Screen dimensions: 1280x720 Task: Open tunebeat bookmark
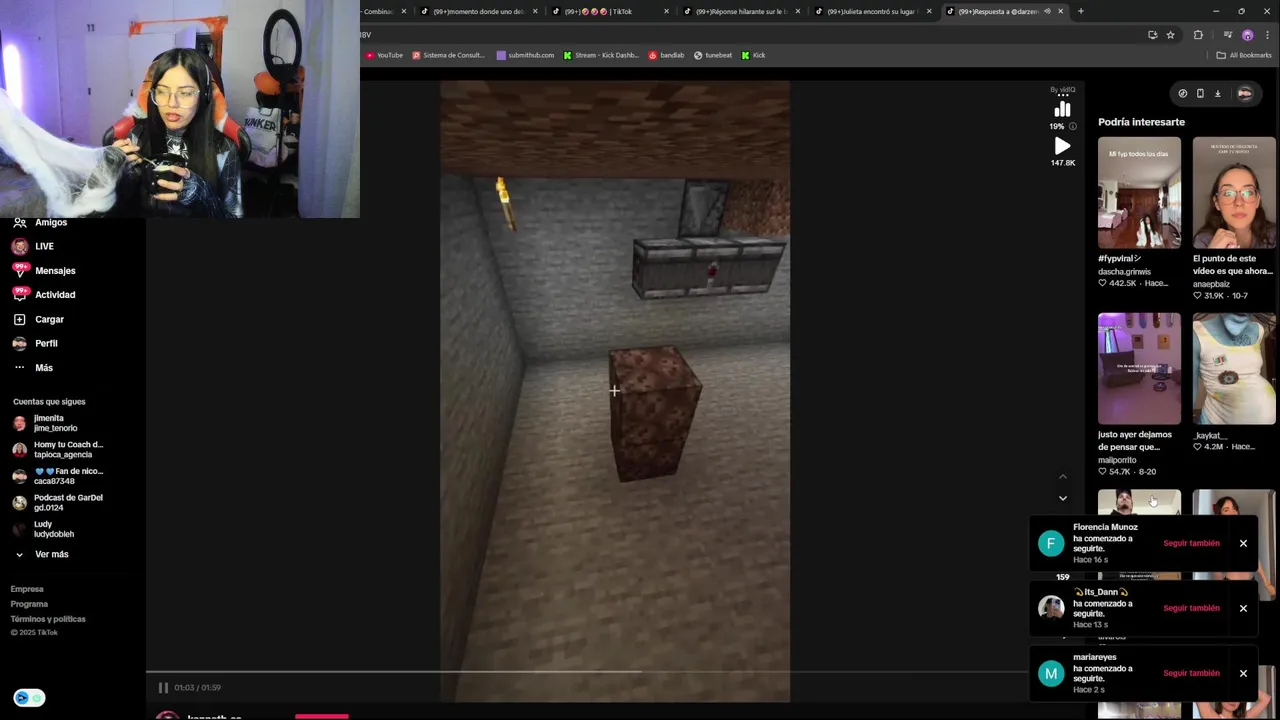(x=713, y=55)
